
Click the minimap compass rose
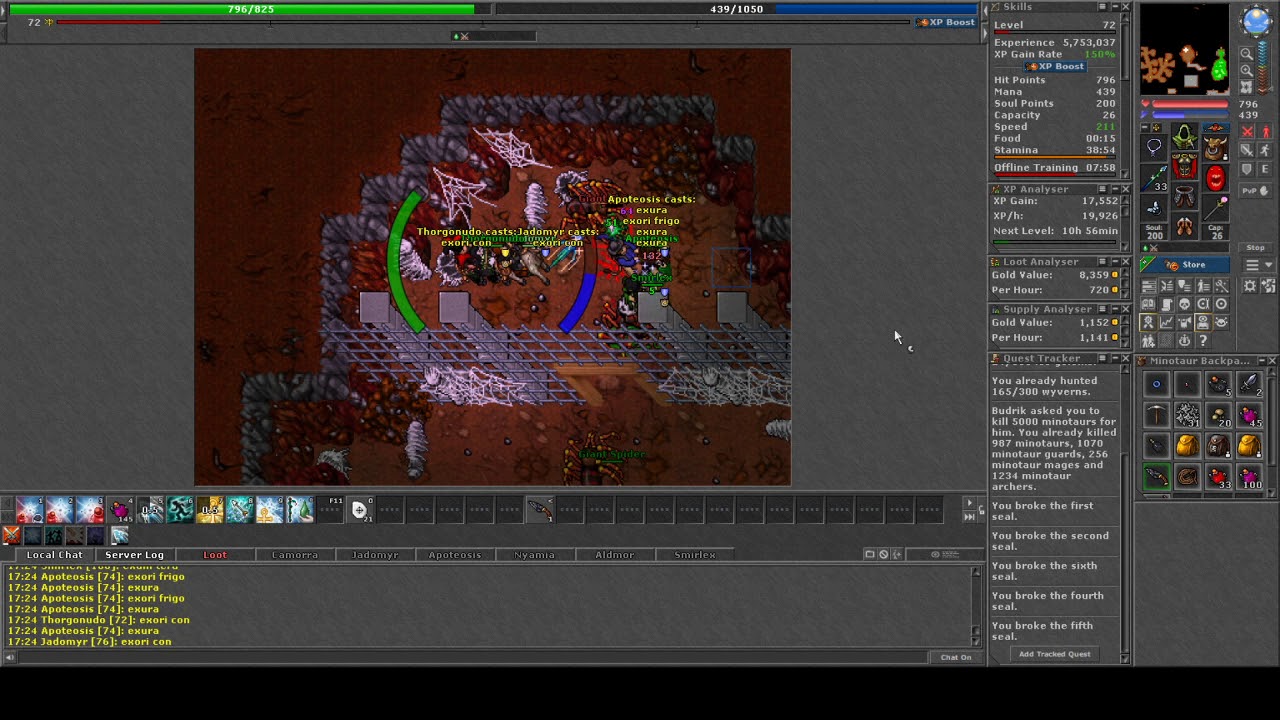point(1256,20)
